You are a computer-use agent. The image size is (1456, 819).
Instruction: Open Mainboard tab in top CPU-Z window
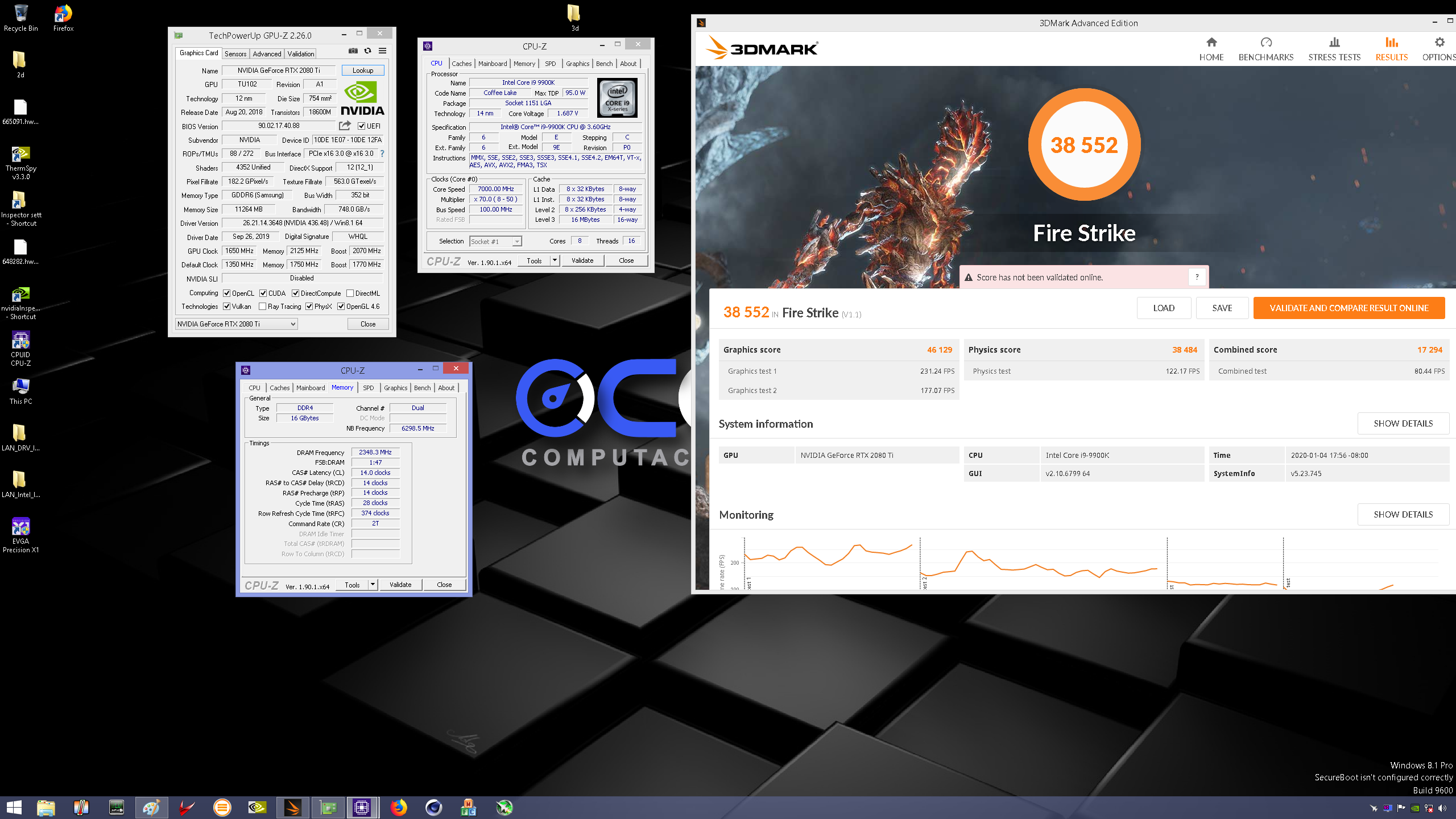493,64
